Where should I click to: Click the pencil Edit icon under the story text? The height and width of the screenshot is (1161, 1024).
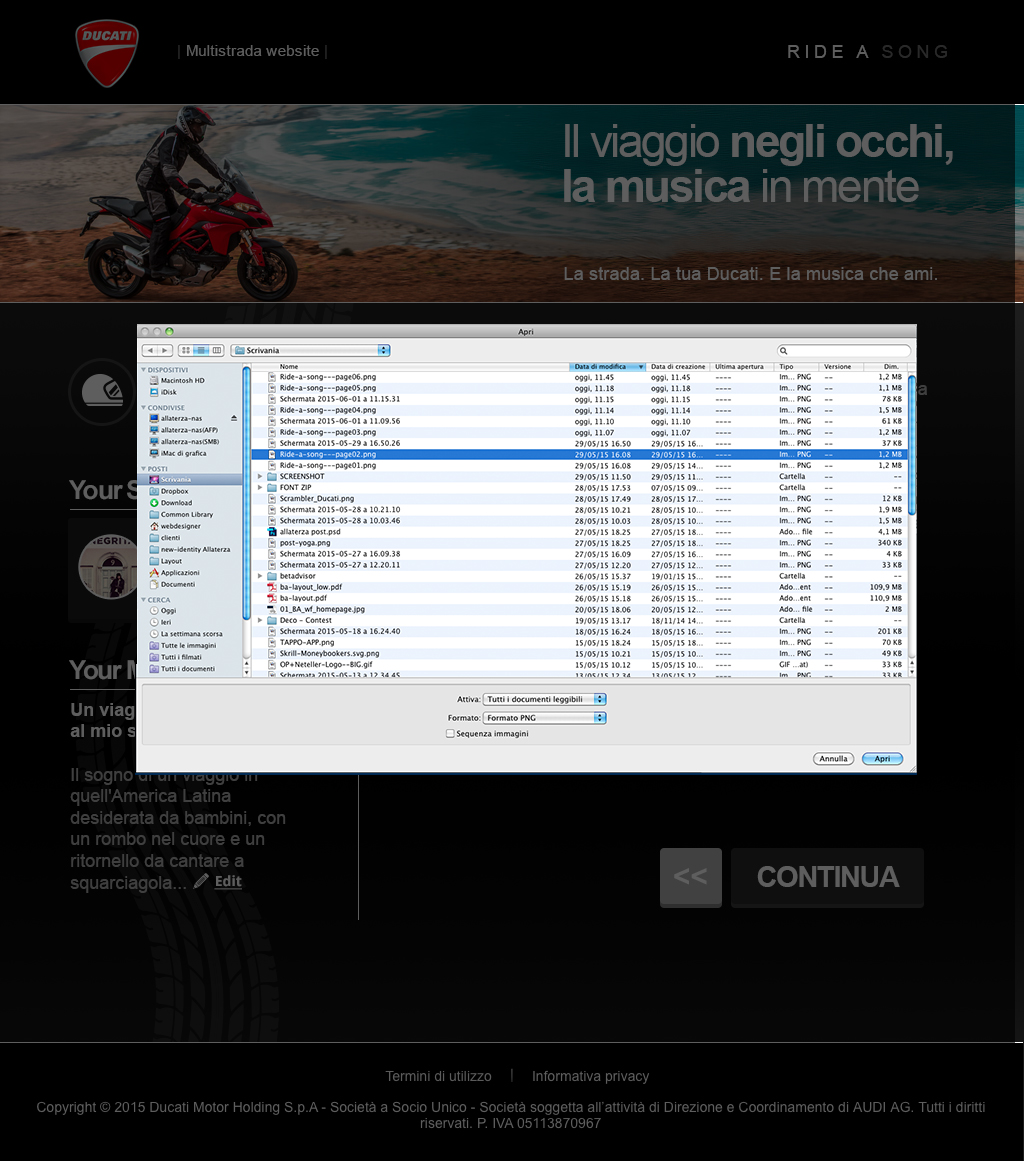click(201, 881)
